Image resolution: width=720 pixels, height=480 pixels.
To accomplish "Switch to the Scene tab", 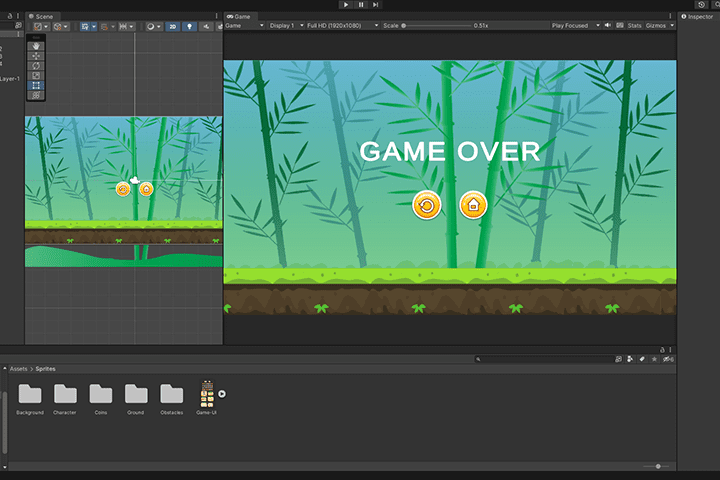I will 41,17.
